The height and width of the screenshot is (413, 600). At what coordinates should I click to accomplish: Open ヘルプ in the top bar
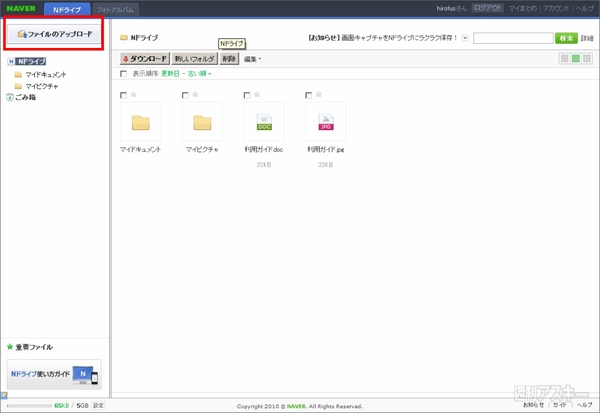(x=585, y=8)
